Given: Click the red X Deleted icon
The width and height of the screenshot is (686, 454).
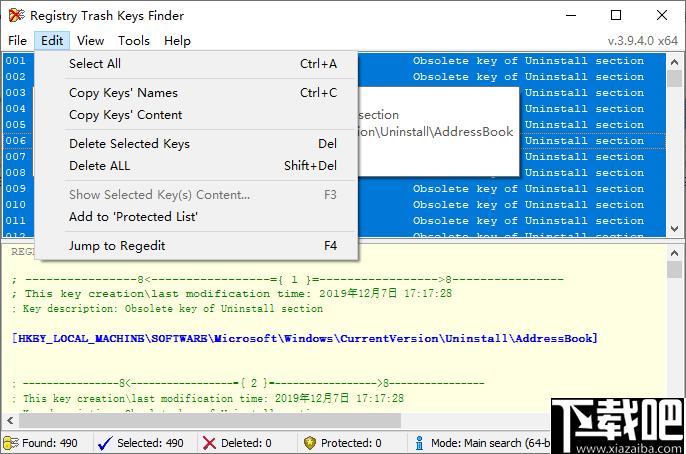Looking at the screenshot, I should pyautogui.click(x=209, y=443).
